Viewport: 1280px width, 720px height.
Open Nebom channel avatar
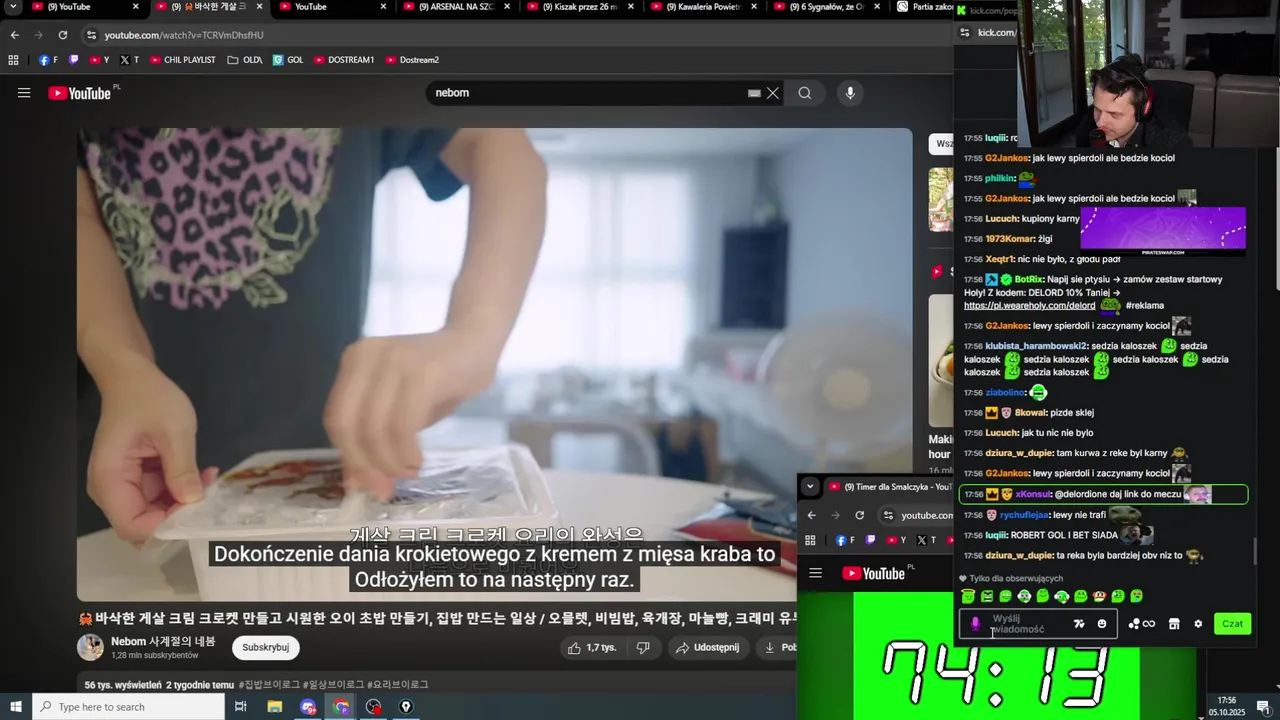click(x=90, y=647)
